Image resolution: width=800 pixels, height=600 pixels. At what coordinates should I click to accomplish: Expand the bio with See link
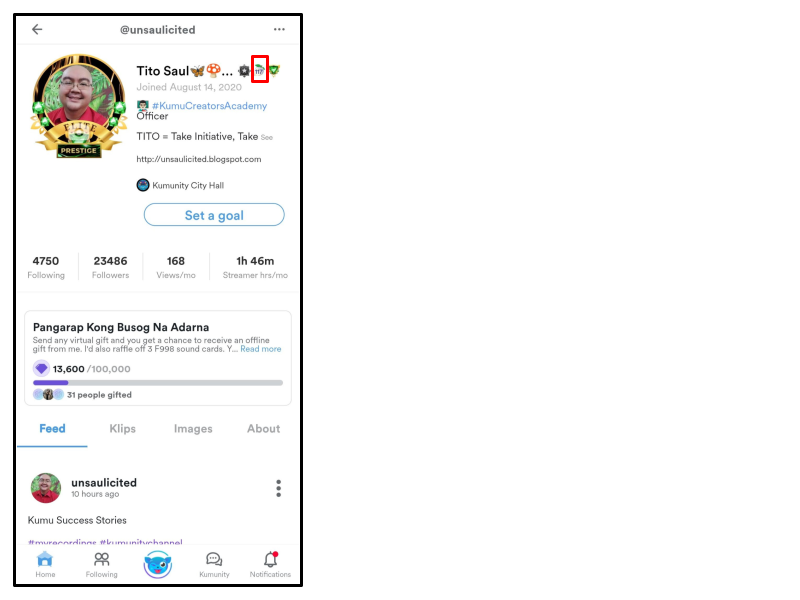click(267, 137)
